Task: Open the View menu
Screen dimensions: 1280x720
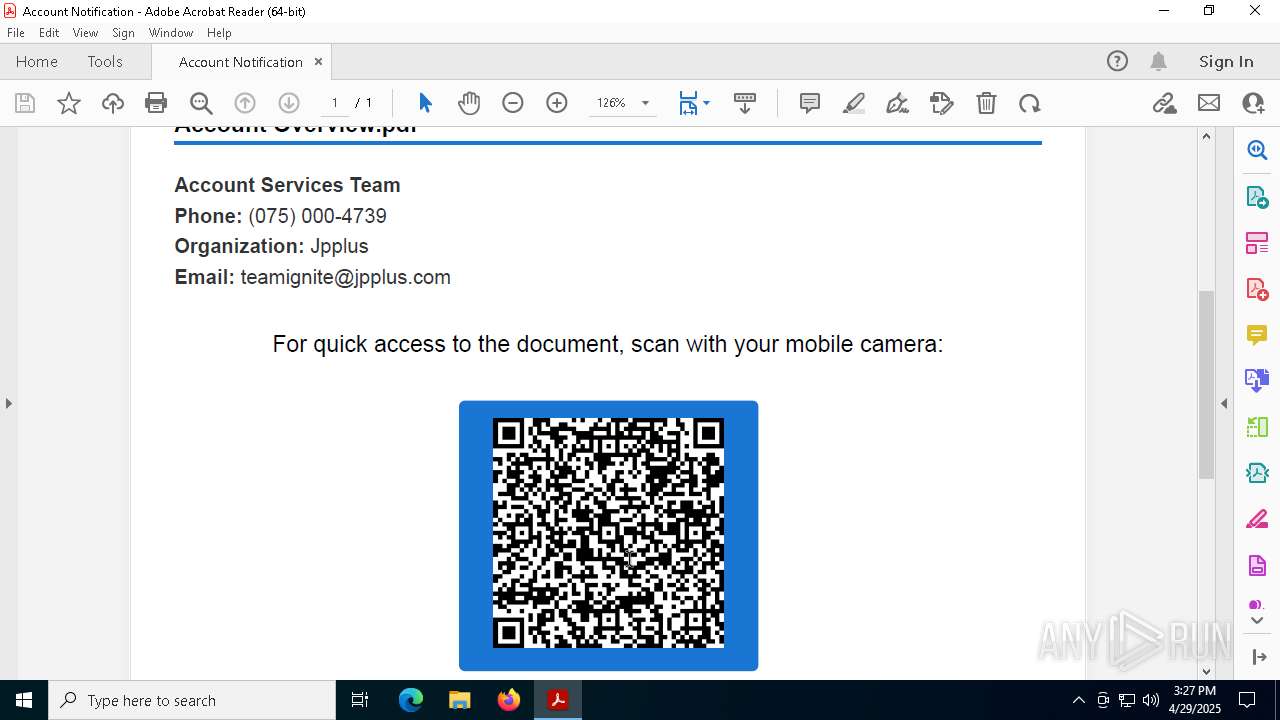Action: (85, 32)
